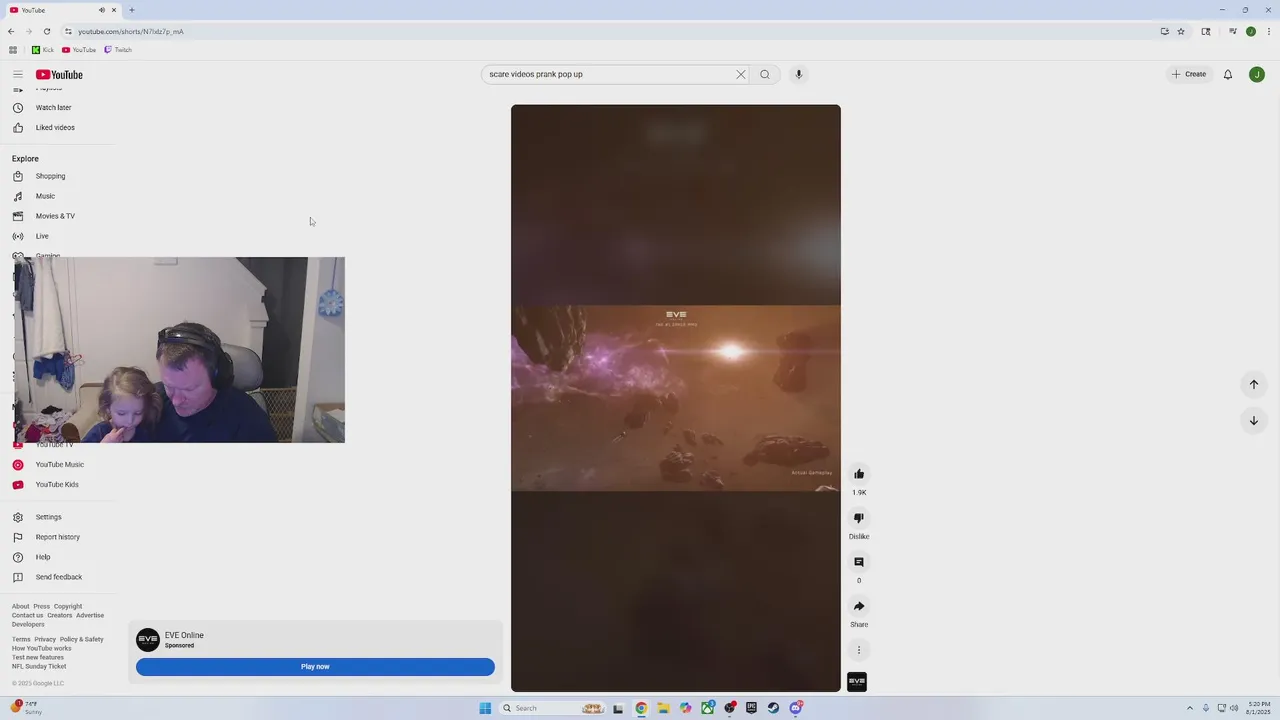The height and width of the screenshot is (720, 1280).
Task: Click the address bar URL
Action: click(x=131, y=31)
